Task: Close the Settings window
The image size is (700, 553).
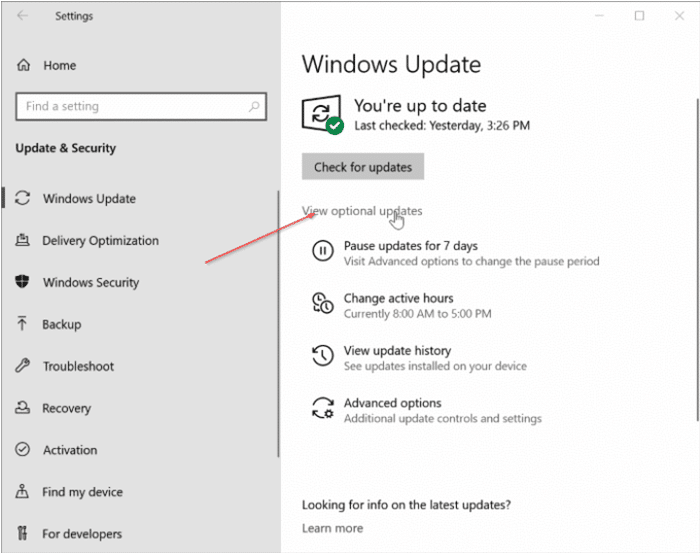Action: point(679,16)
